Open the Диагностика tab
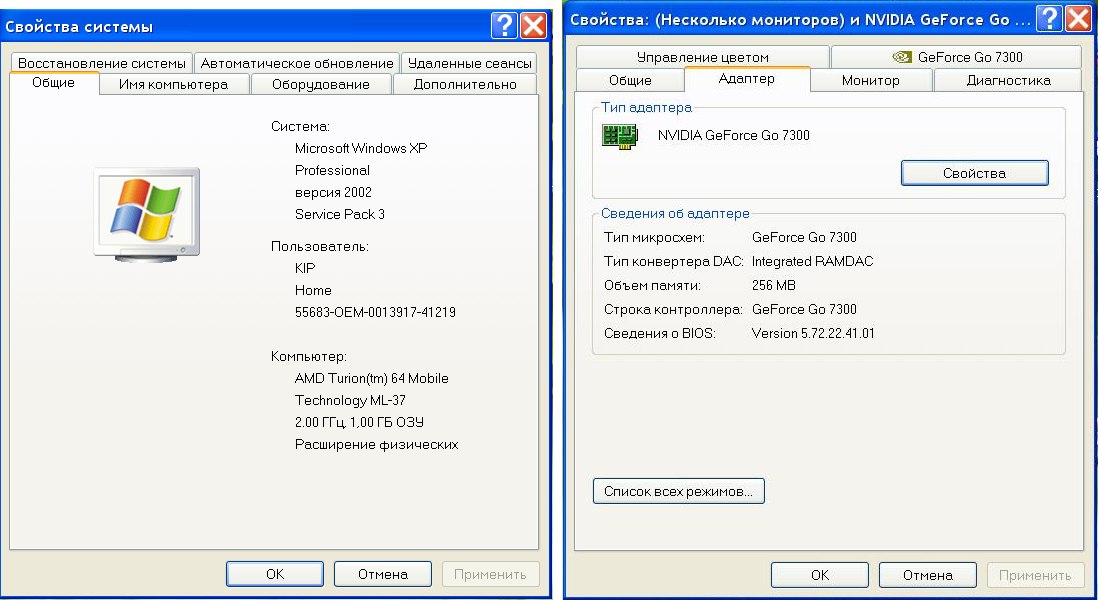 [1009, 80]
